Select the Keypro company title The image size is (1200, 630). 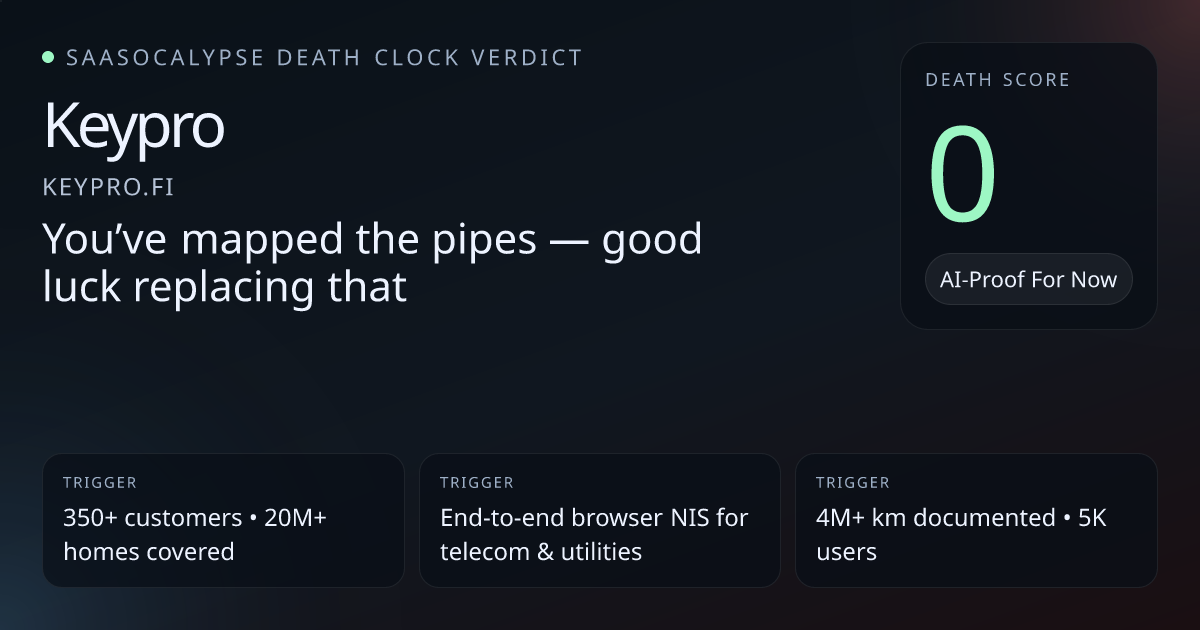[x=134, y=127]
